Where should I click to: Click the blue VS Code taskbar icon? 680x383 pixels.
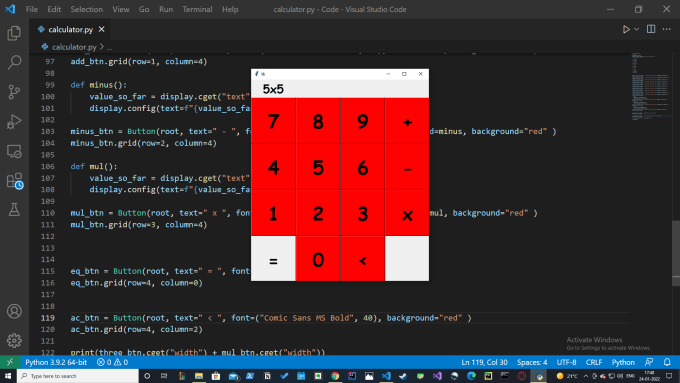click(x=386, y=376)
